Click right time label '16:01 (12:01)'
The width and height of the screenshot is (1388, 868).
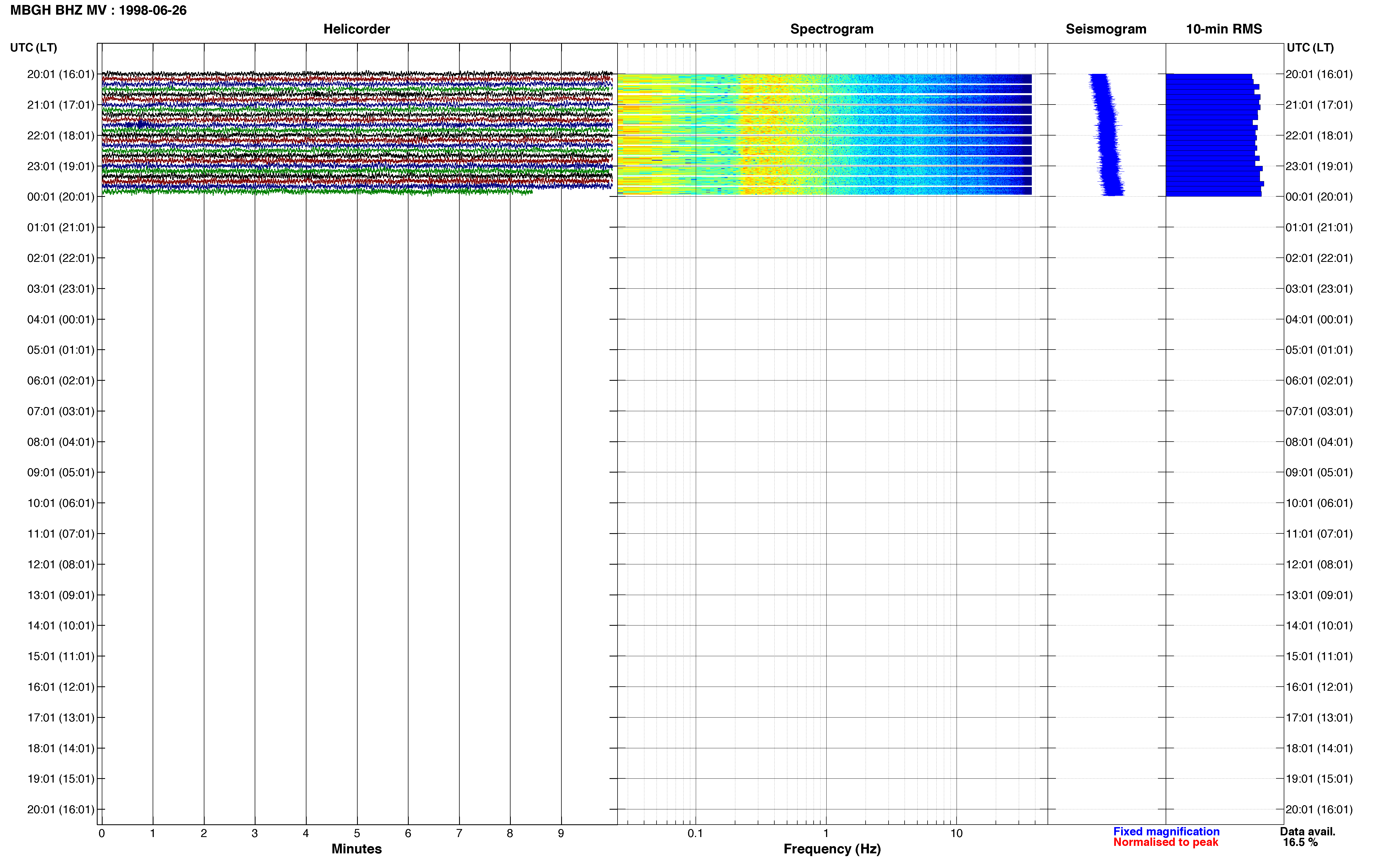pos(1319,687)
